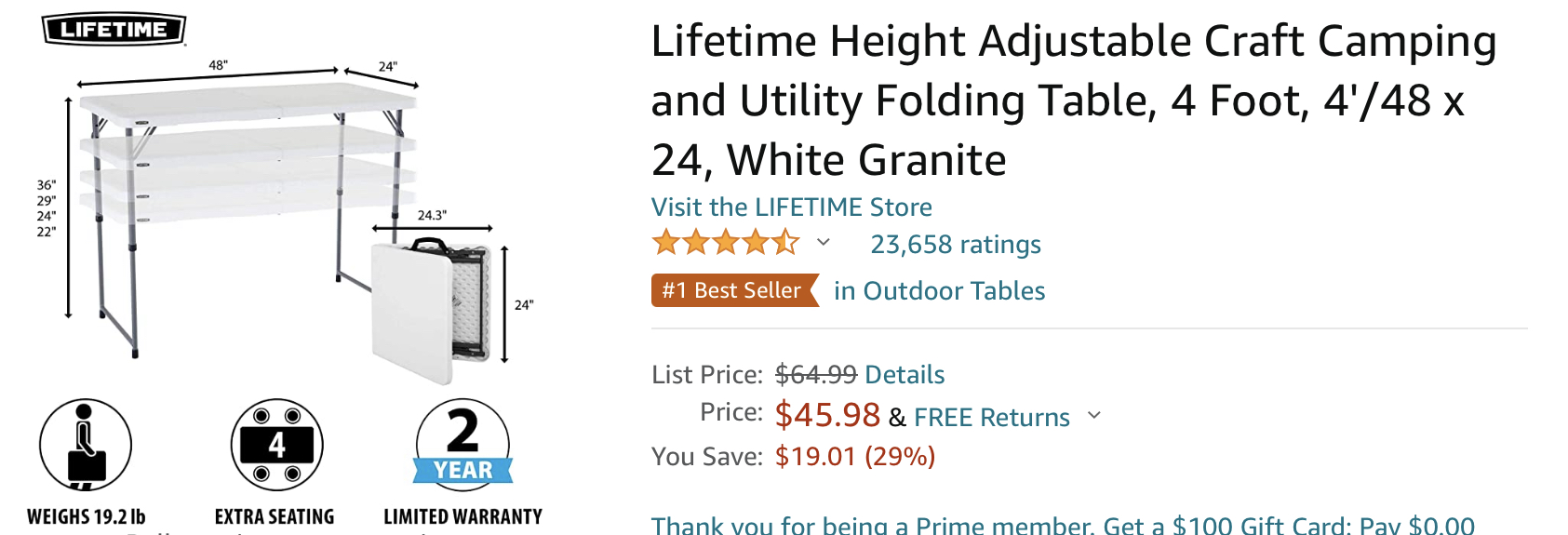The image size is (1568, 535).
Task: Click the You Save $19.01 (29%) amount
Action: tap(854, 456)
